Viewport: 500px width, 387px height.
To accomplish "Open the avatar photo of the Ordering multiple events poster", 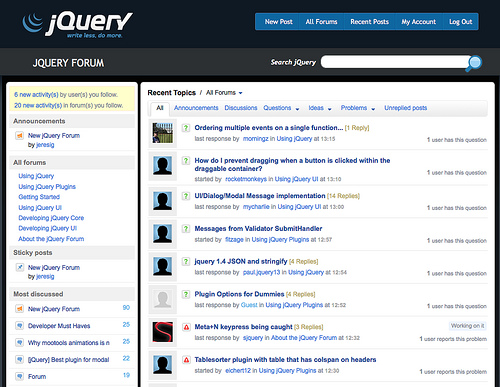I will (x=163, y=133).
